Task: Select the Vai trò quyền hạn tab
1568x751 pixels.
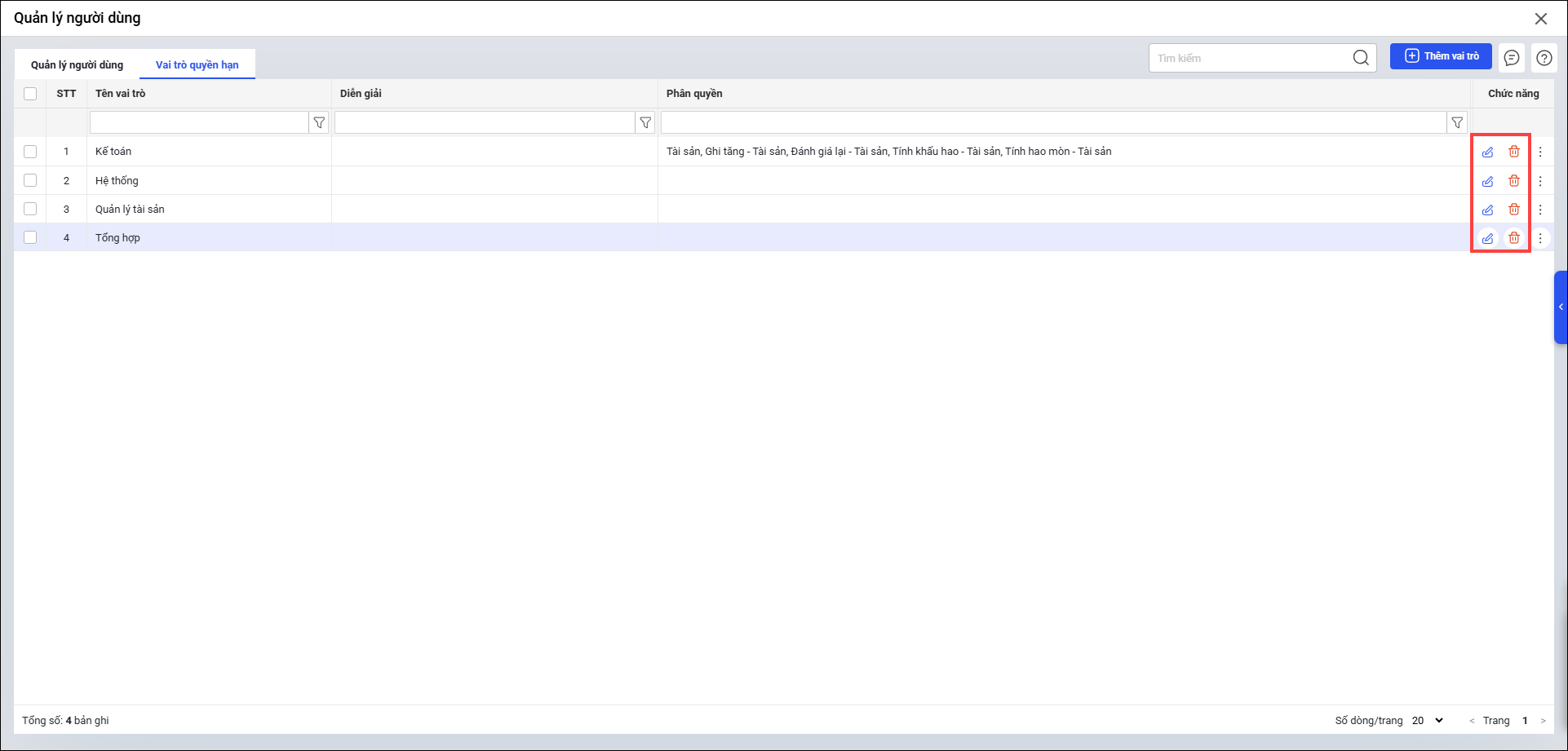Action: pos(197,65)
